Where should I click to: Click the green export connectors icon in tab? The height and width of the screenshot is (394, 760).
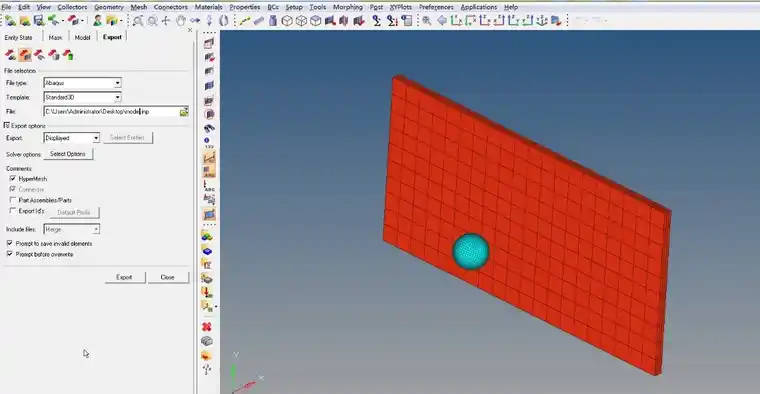(x=68, y=55)
